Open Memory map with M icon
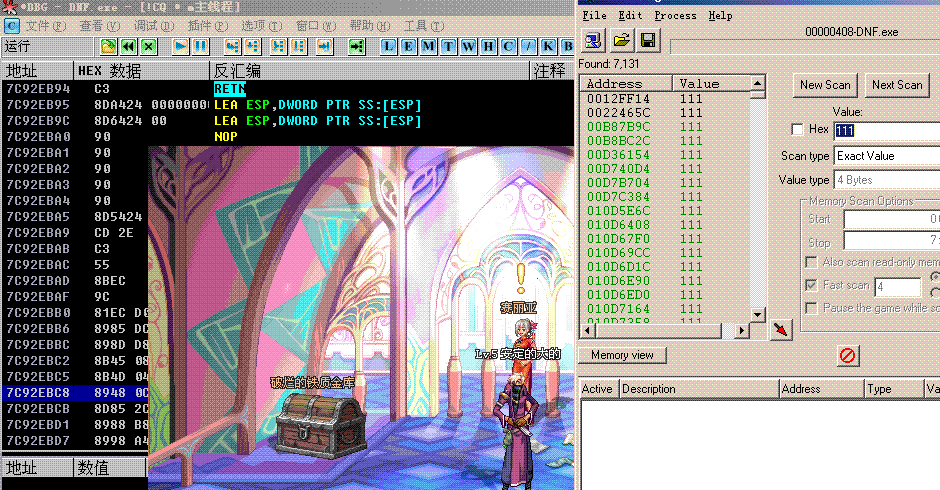 click(428, 47)
